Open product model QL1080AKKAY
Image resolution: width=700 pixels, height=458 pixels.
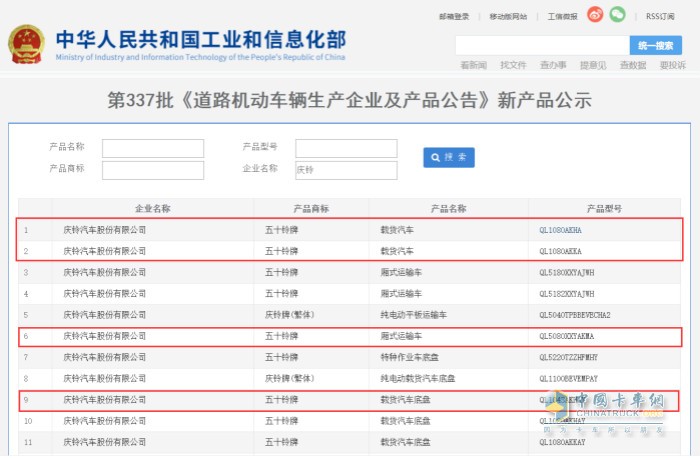click(x=562, y=442)
